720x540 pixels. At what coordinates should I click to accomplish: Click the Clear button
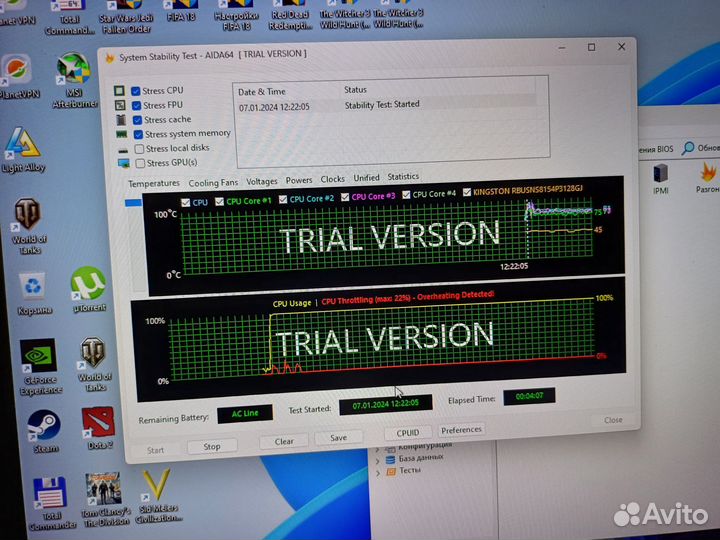coord(284,442)
